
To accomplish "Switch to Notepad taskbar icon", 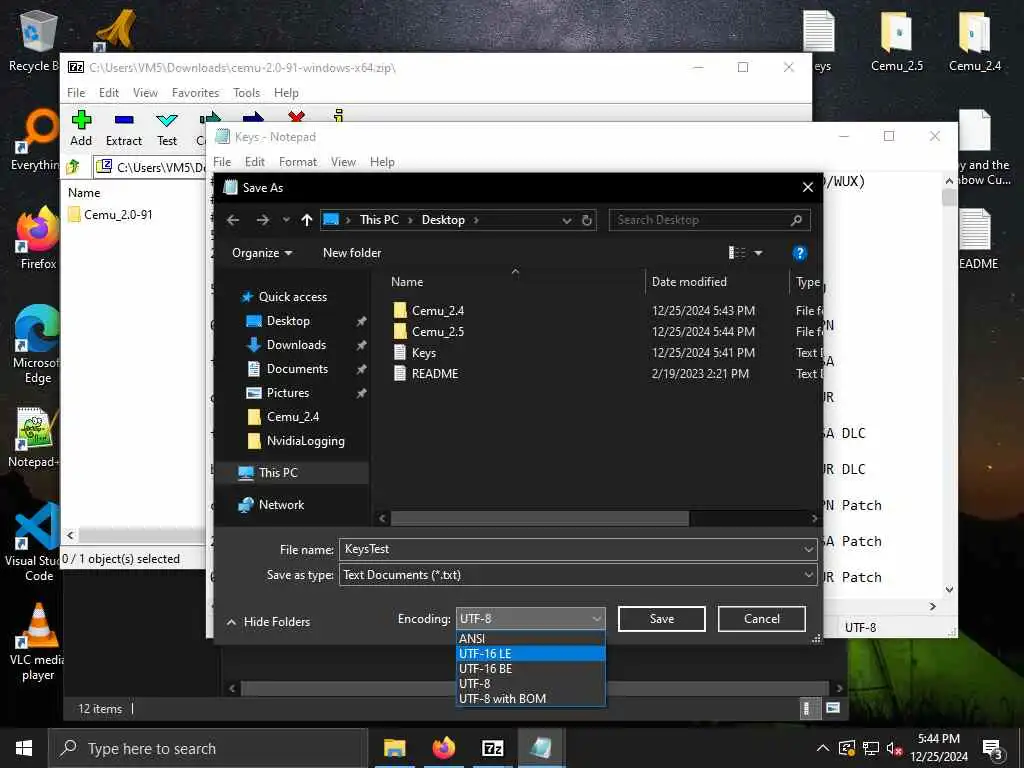I will 541,748.
